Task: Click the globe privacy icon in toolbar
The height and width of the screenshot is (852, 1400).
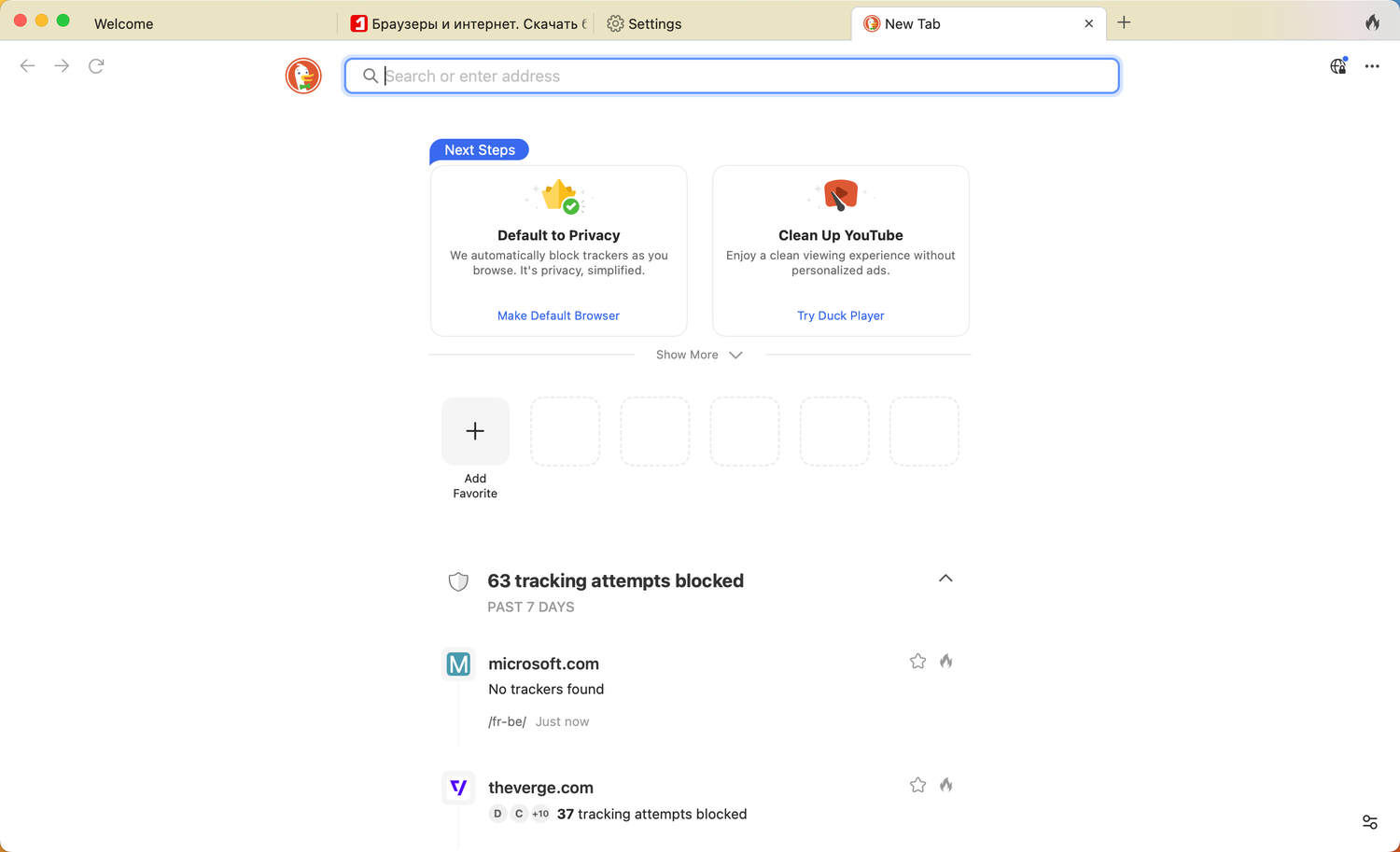Action: pyautogui.click(x=1337, y=66)
